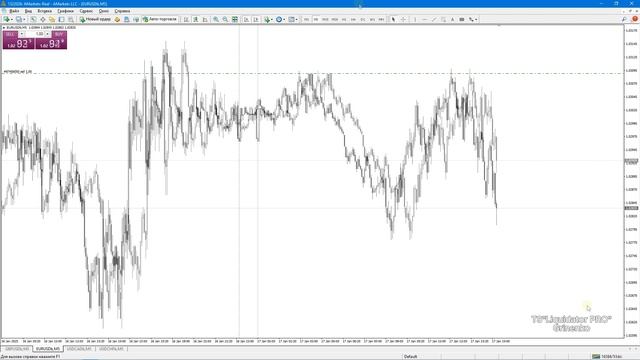Open the Terminal panel icon
The width and height of the screenshot is (640, 360).
[61, 19]
